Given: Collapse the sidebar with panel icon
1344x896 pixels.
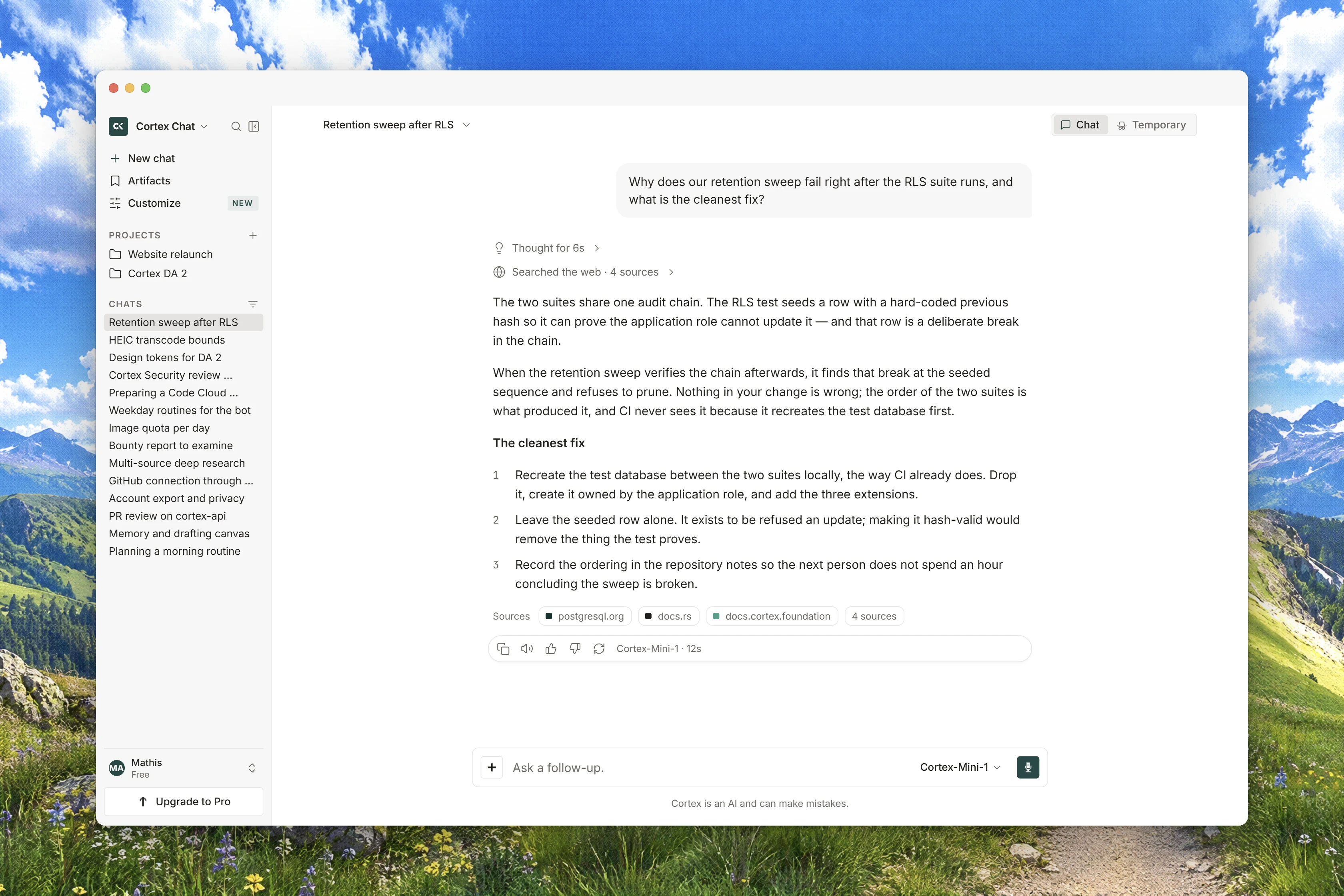Looking at the screenshot, I should 254,126.
